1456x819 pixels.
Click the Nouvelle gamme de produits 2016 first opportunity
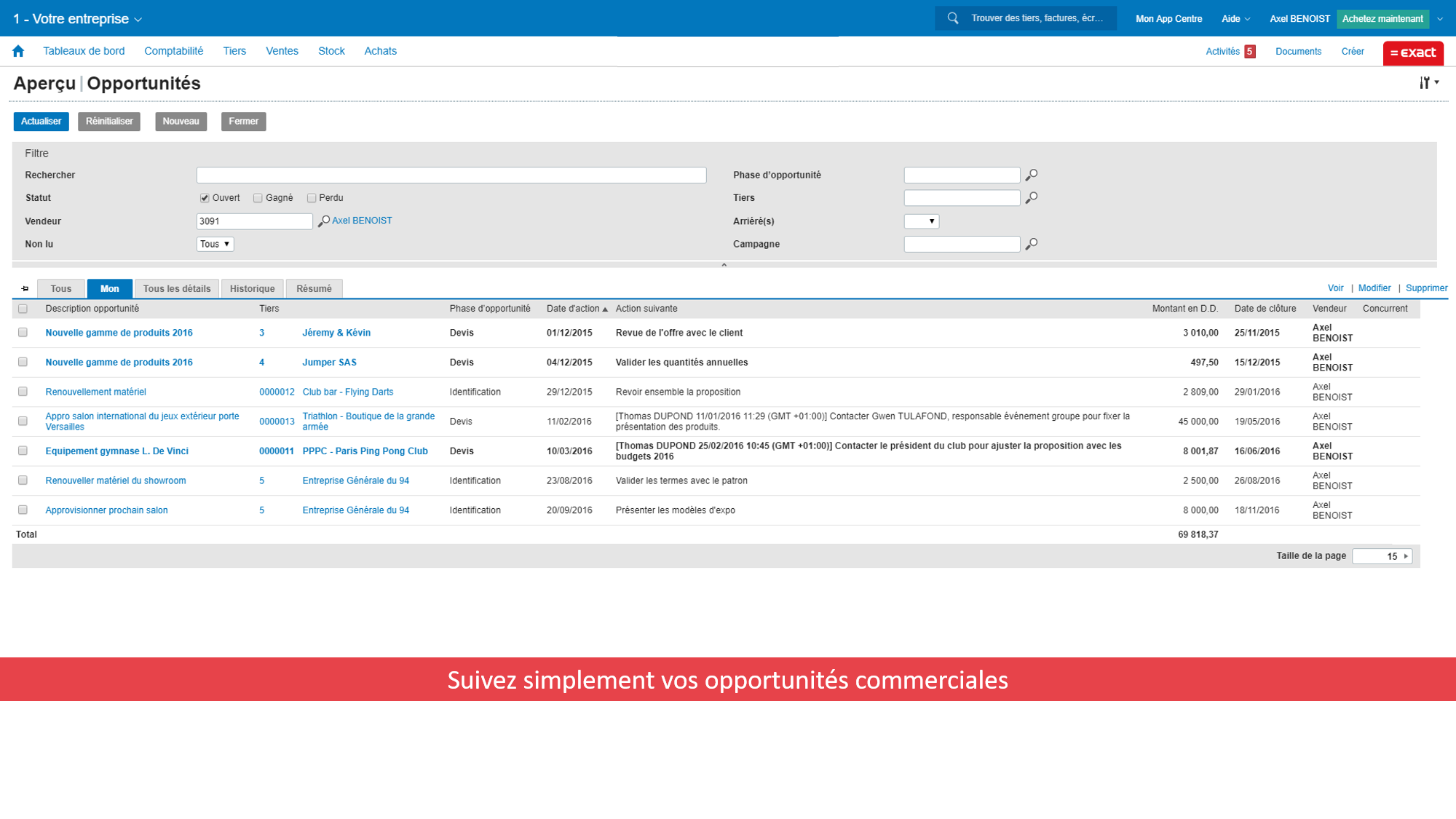(x=118, y=332)
